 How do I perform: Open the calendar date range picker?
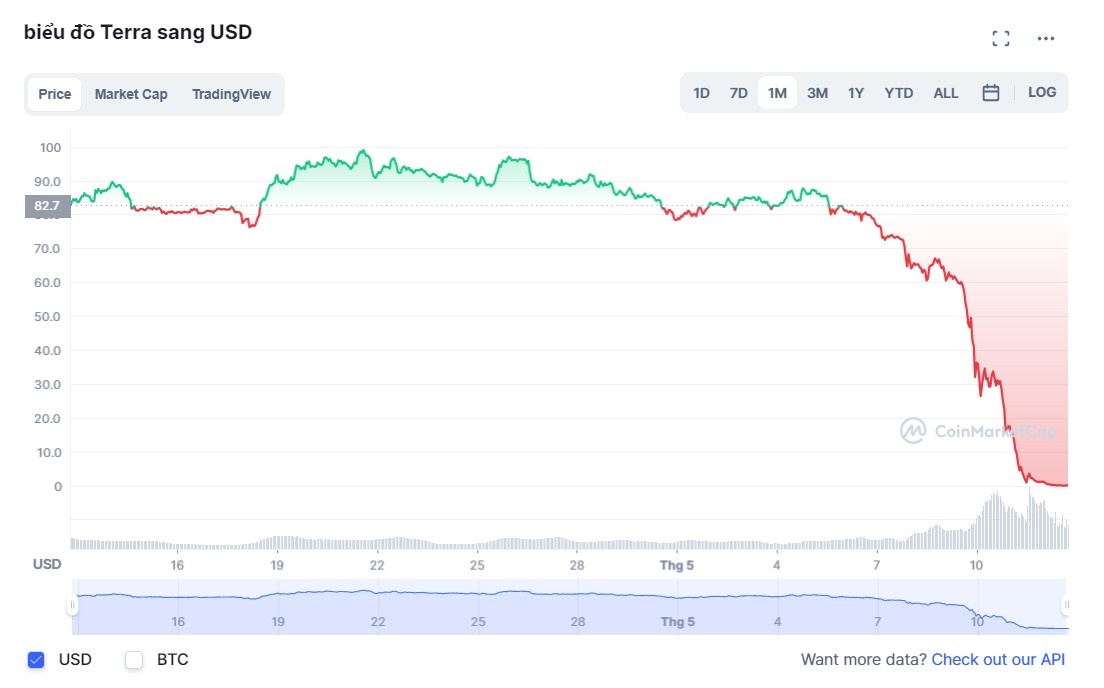(x=991, y=93)
